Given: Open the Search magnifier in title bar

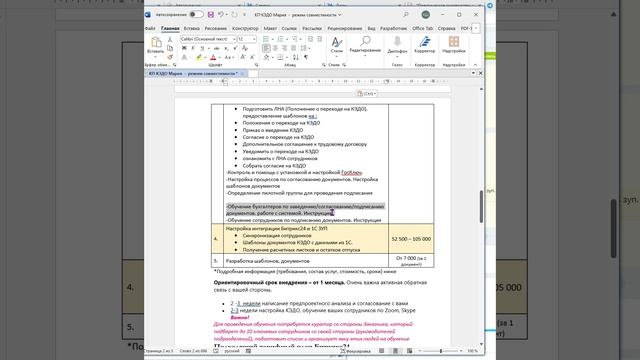Looking at the screenshot, I should click(x=406, y=15).
